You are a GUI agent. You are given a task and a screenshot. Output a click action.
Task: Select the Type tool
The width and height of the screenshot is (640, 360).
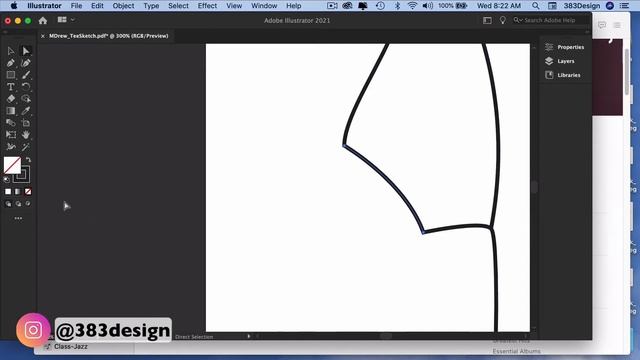[11, 87]
